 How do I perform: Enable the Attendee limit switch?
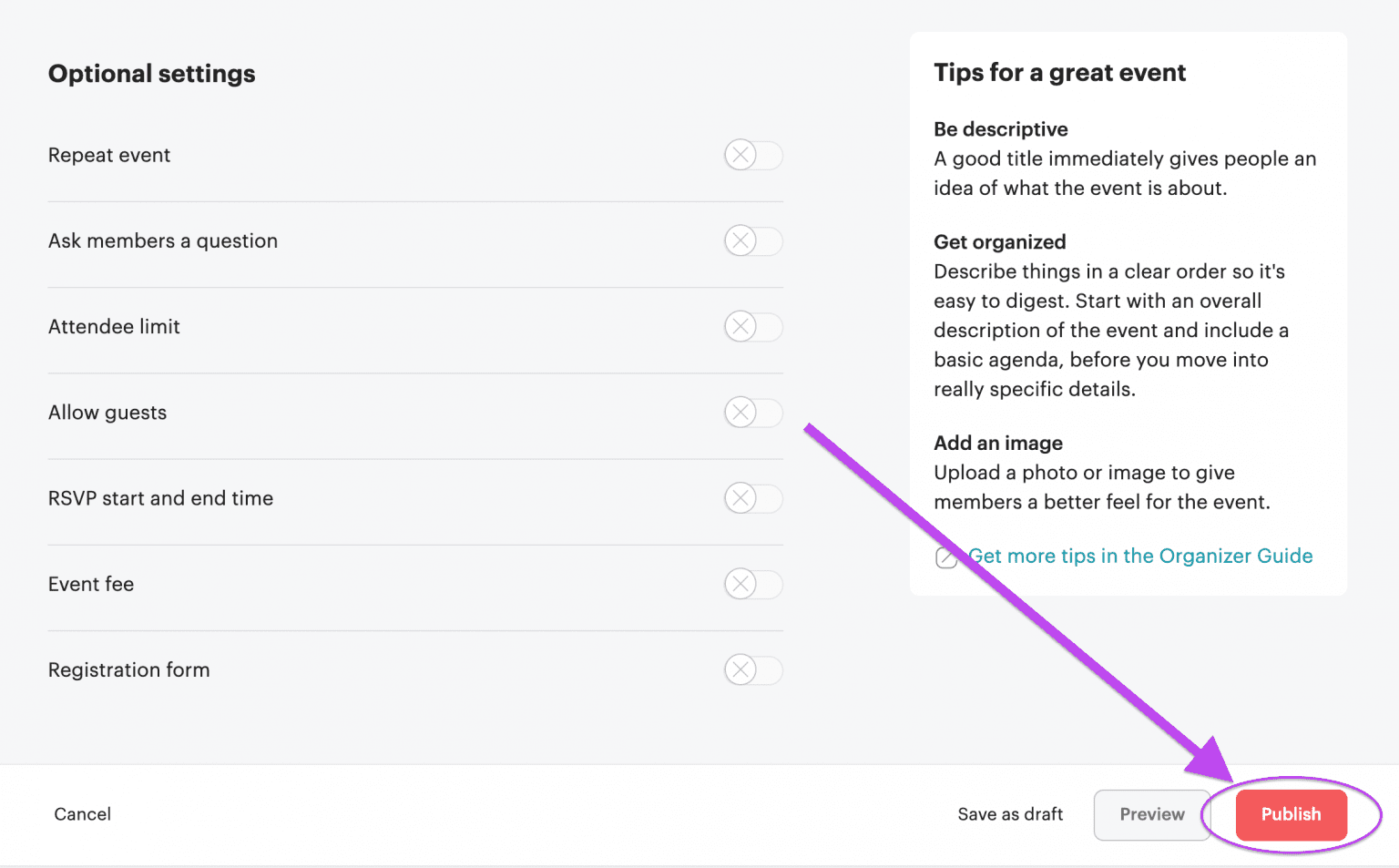point(753,326)
